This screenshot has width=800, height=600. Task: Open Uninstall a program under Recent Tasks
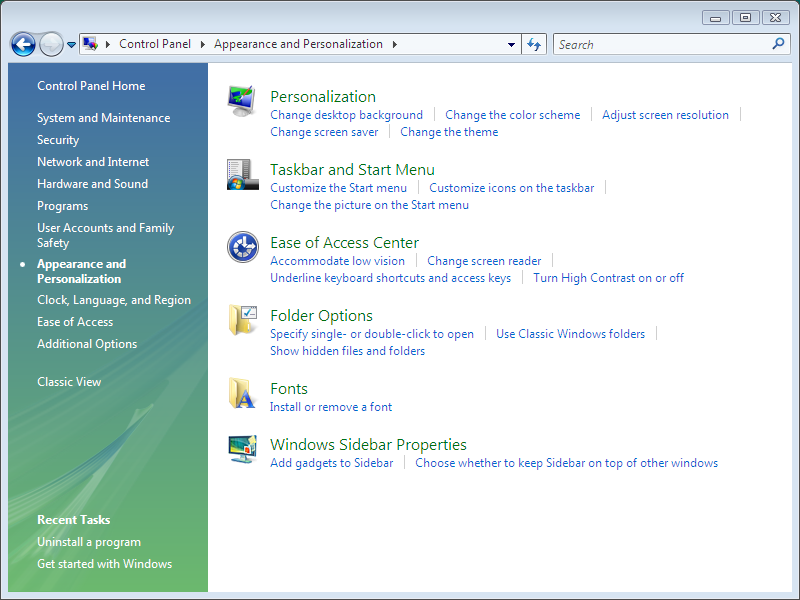pos(88,541)
